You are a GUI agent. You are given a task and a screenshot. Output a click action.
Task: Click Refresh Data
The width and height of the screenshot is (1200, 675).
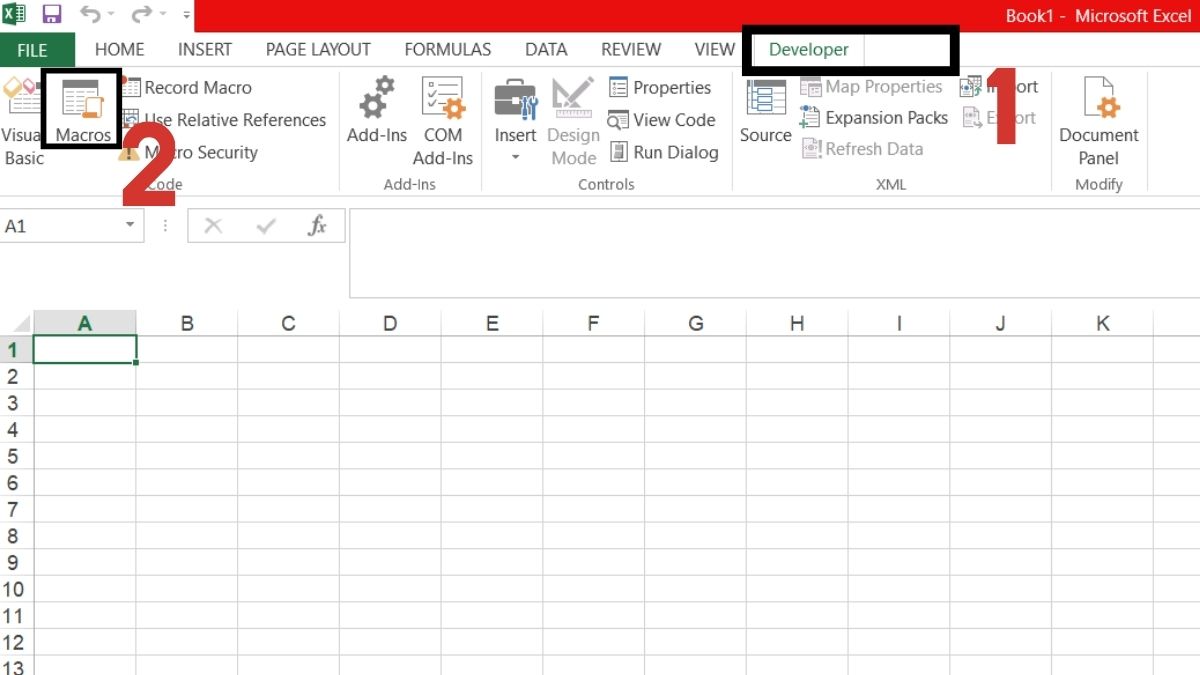point(862,149)
